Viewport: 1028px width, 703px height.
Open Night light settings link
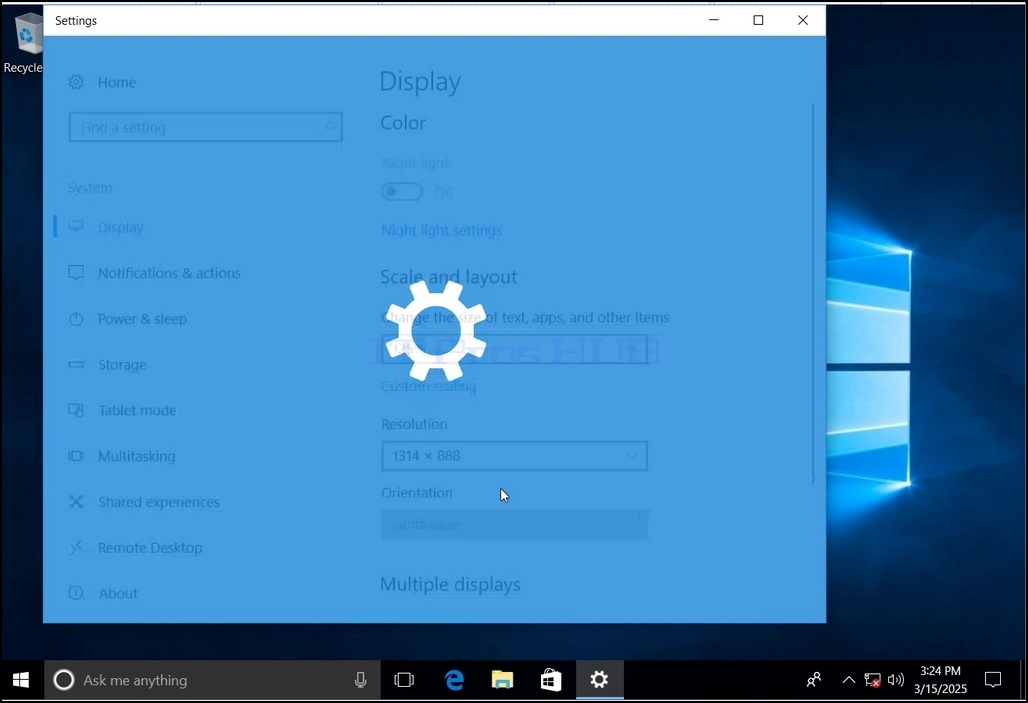[x=442, y=230]
